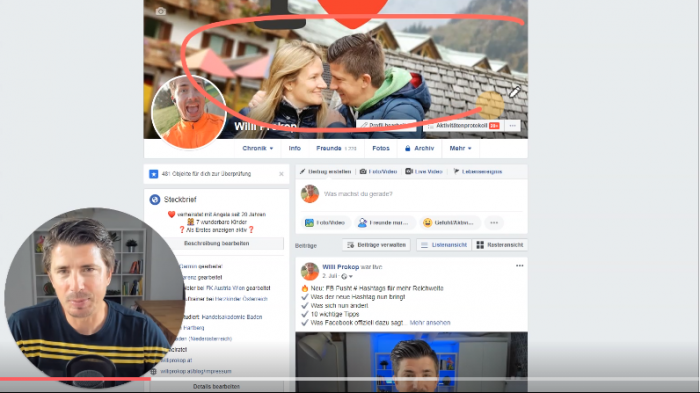
Task: Open the Herzkinder Österreich link
Action: tap(241, 299)
